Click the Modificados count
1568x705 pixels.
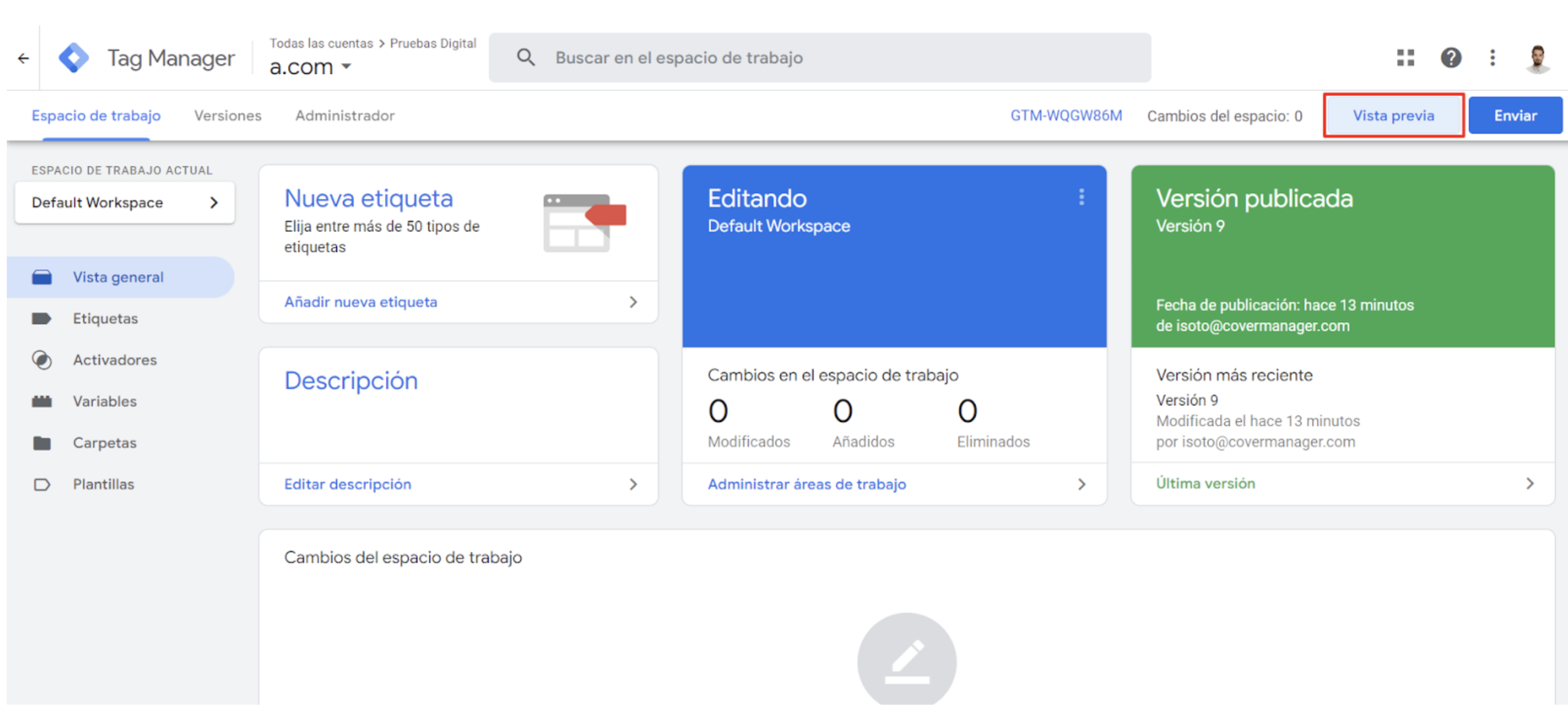(718, 411)
